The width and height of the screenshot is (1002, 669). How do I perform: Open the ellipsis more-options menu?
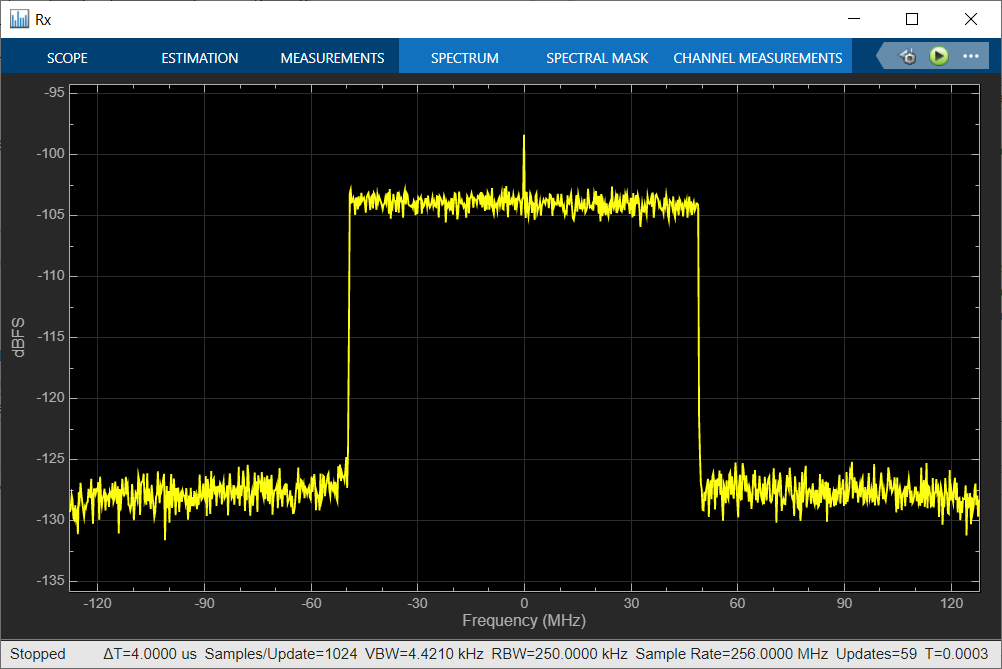[x=970, y=56]
